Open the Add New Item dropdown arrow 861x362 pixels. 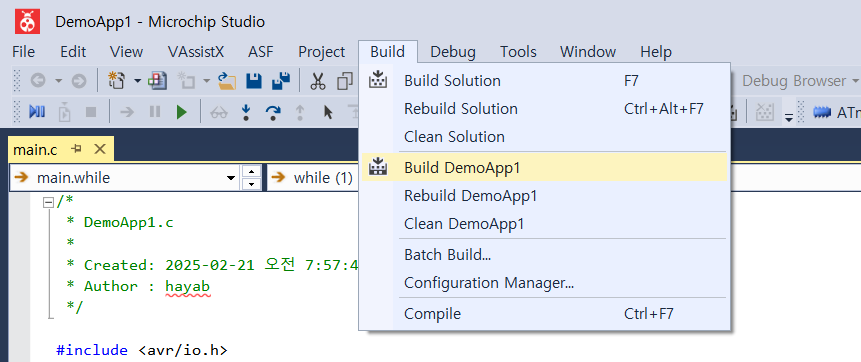click(x=206, y=81)
